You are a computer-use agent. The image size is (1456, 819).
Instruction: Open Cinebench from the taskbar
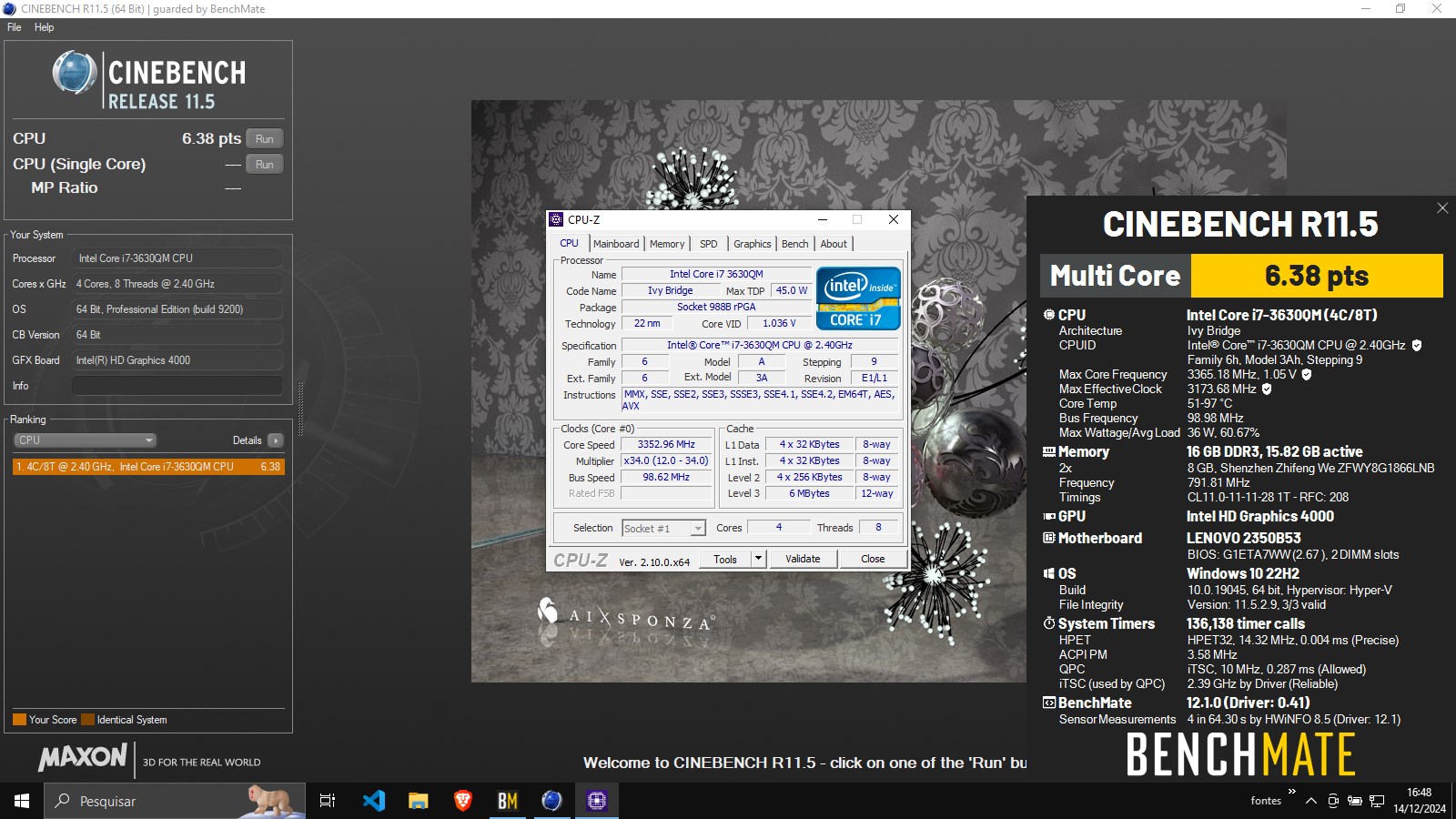tap(551, 801)
